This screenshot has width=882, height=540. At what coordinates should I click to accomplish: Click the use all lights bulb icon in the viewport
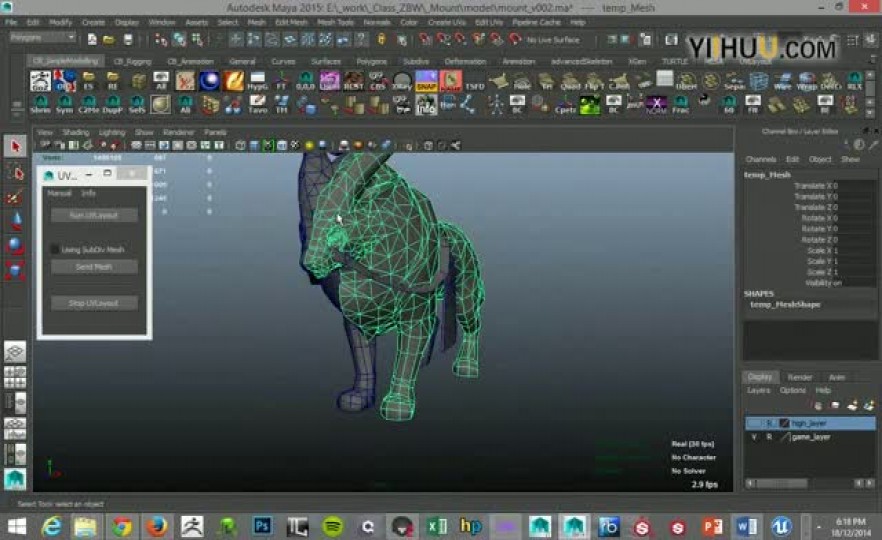click(309, 146)
